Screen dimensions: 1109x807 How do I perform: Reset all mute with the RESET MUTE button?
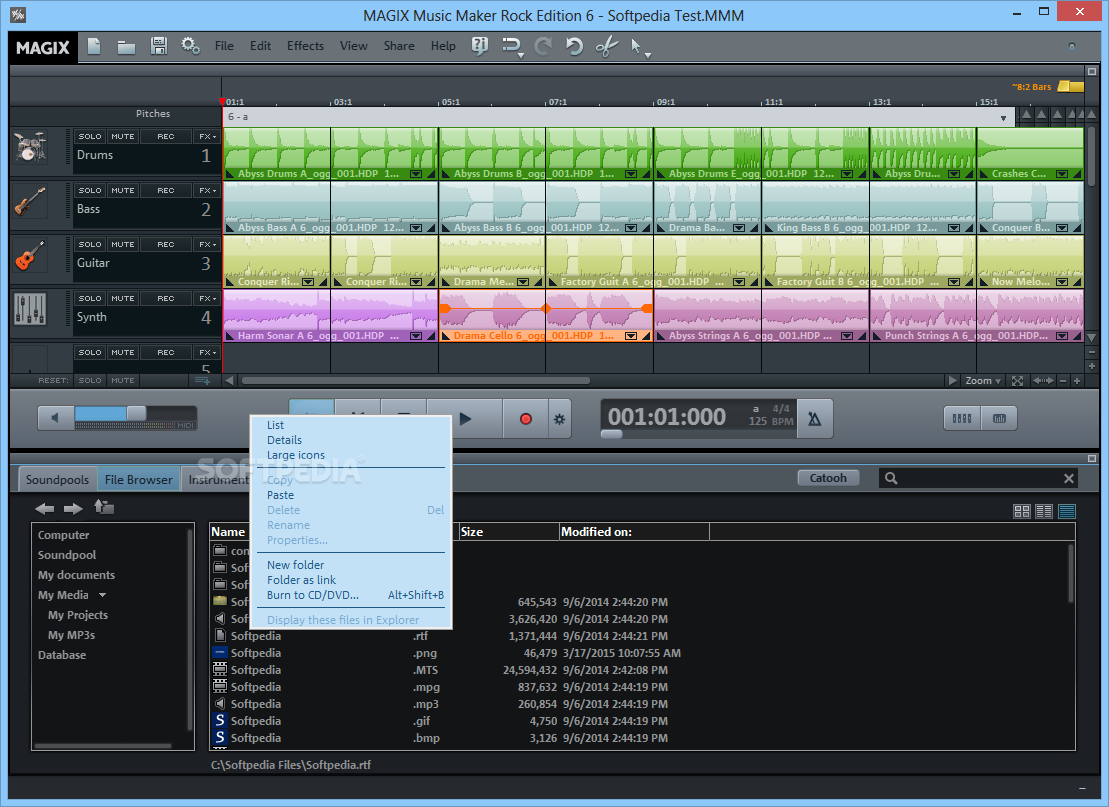tap(122, 381)
